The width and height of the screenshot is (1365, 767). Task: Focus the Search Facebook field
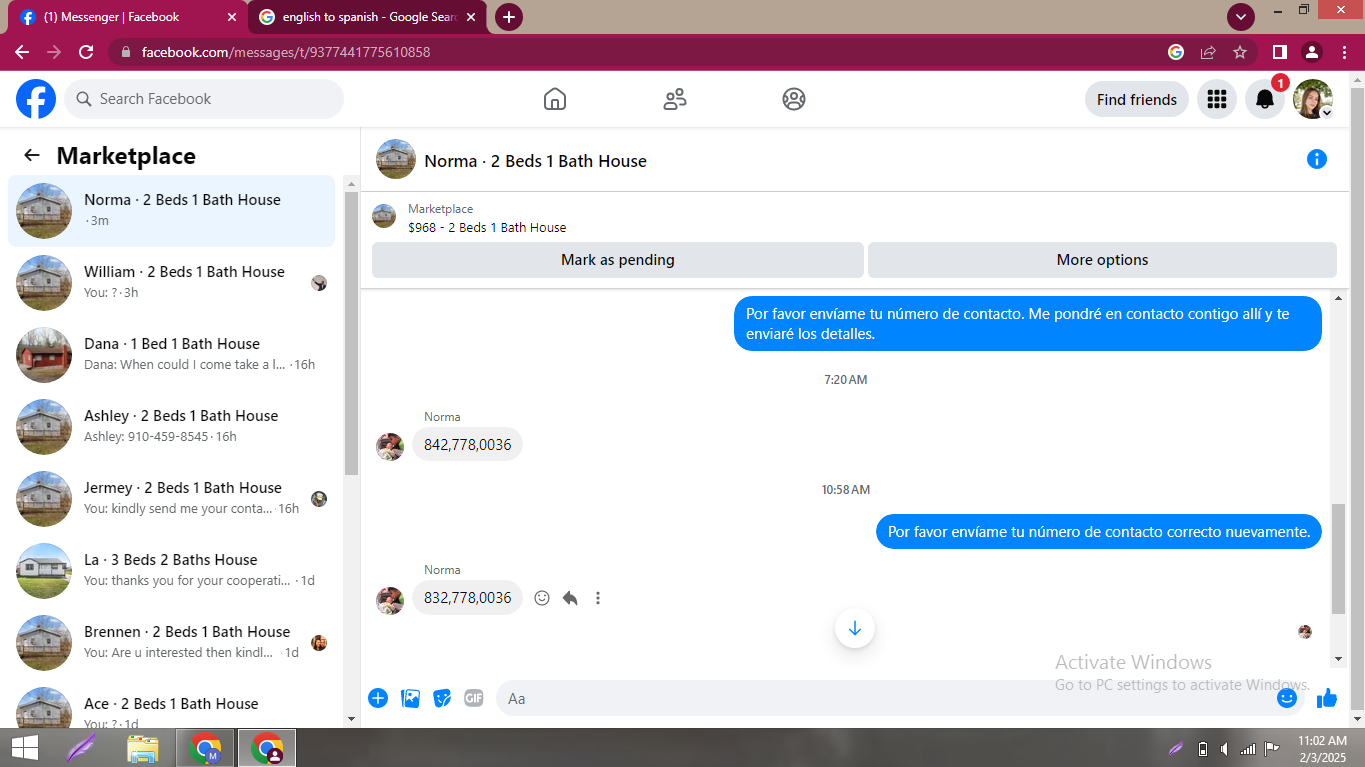(204, 99)
